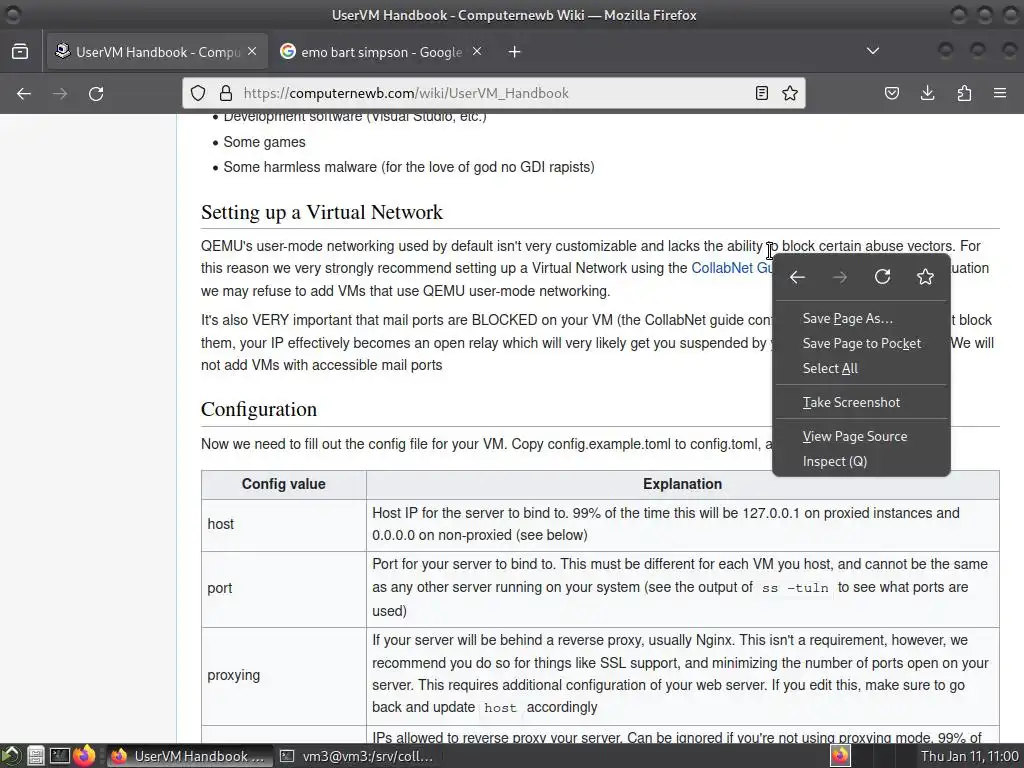Click the port config value cell
The height and width of the screenshot is (768, 1024).
[x=283, y=588]
